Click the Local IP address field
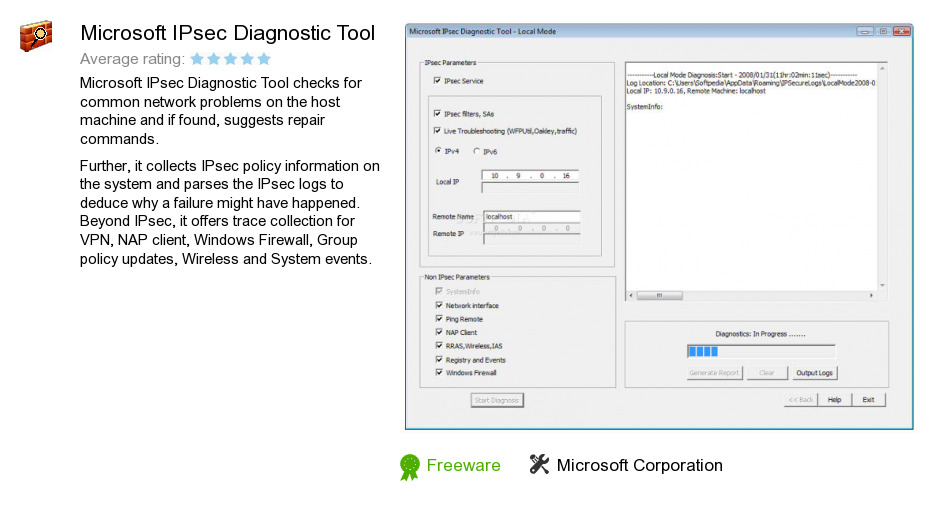 (530, 176)
